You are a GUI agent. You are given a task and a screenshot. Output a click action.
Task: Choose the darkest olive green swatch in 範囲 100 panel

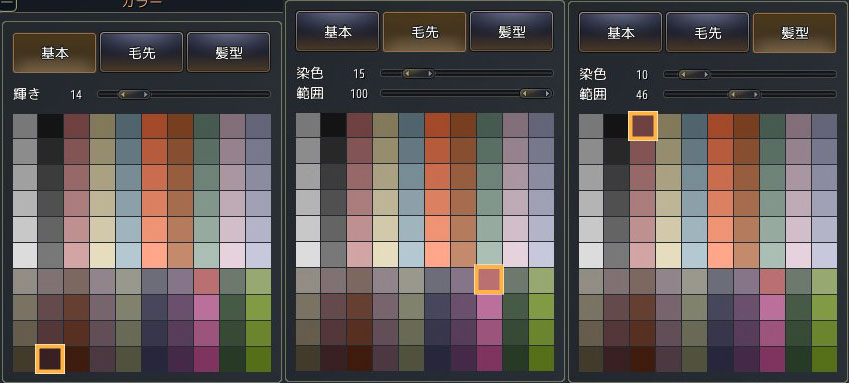pos(541,359)
